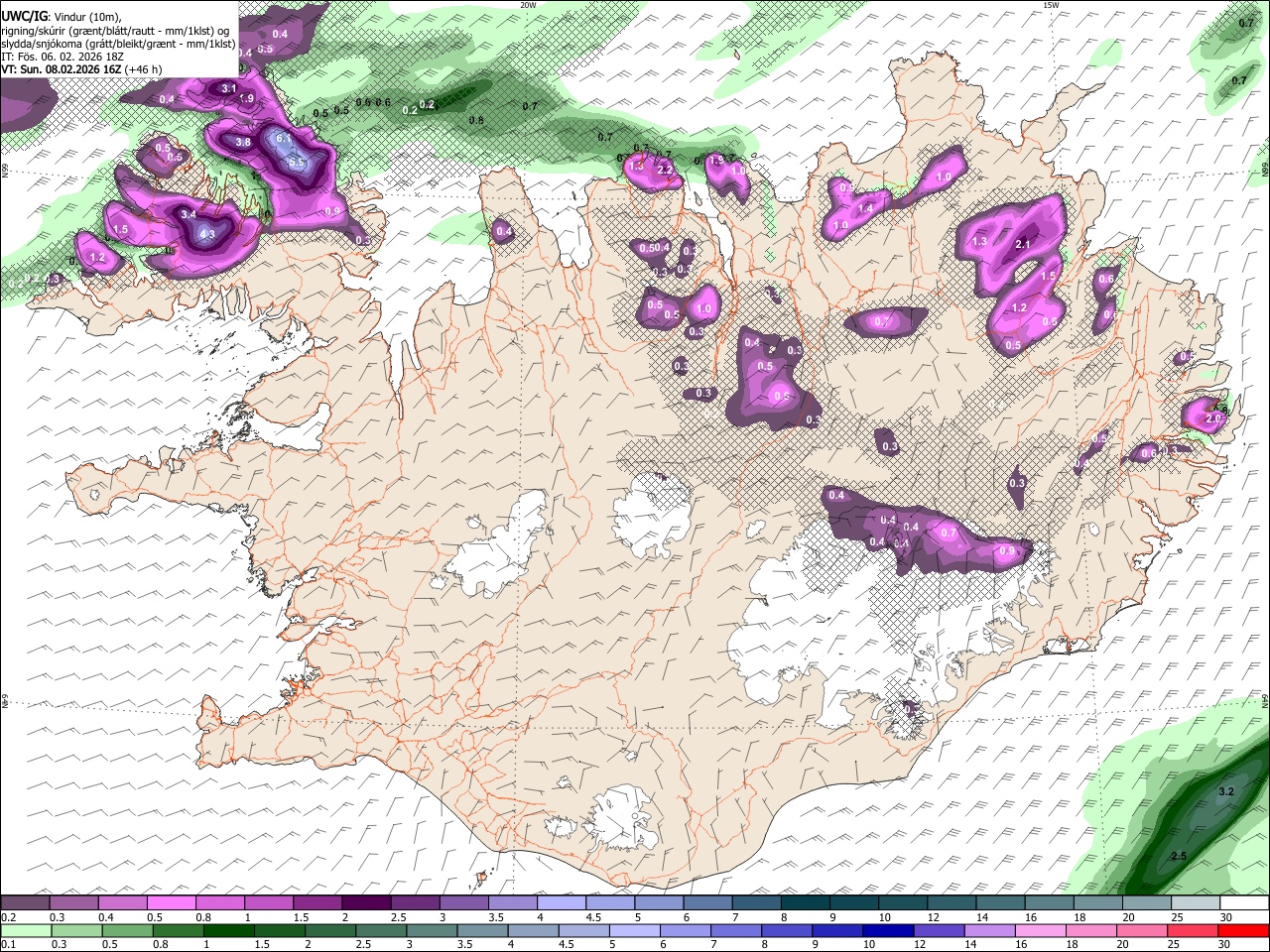The image size is (1270, 952).
Task: Pick the bright pink 0.5 snow legend swatch
Action: 172,902
